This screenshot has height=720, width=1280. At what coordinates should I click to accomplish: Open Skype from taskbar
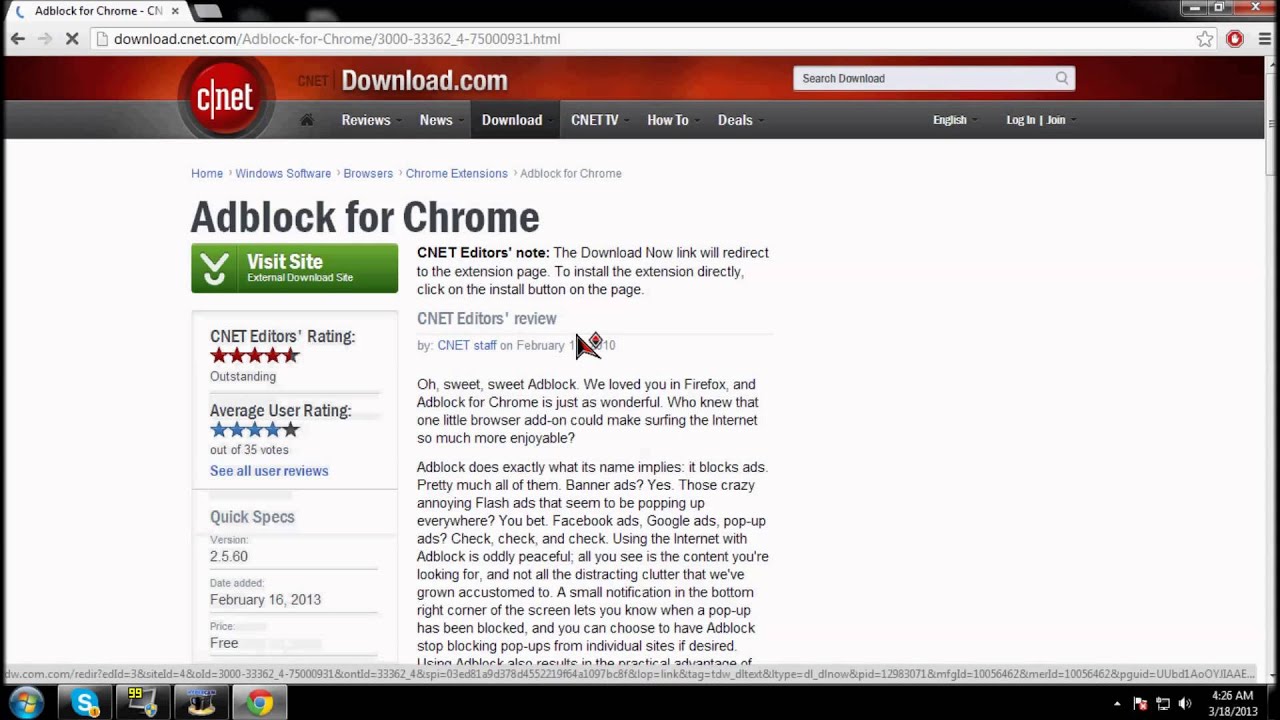86,703
